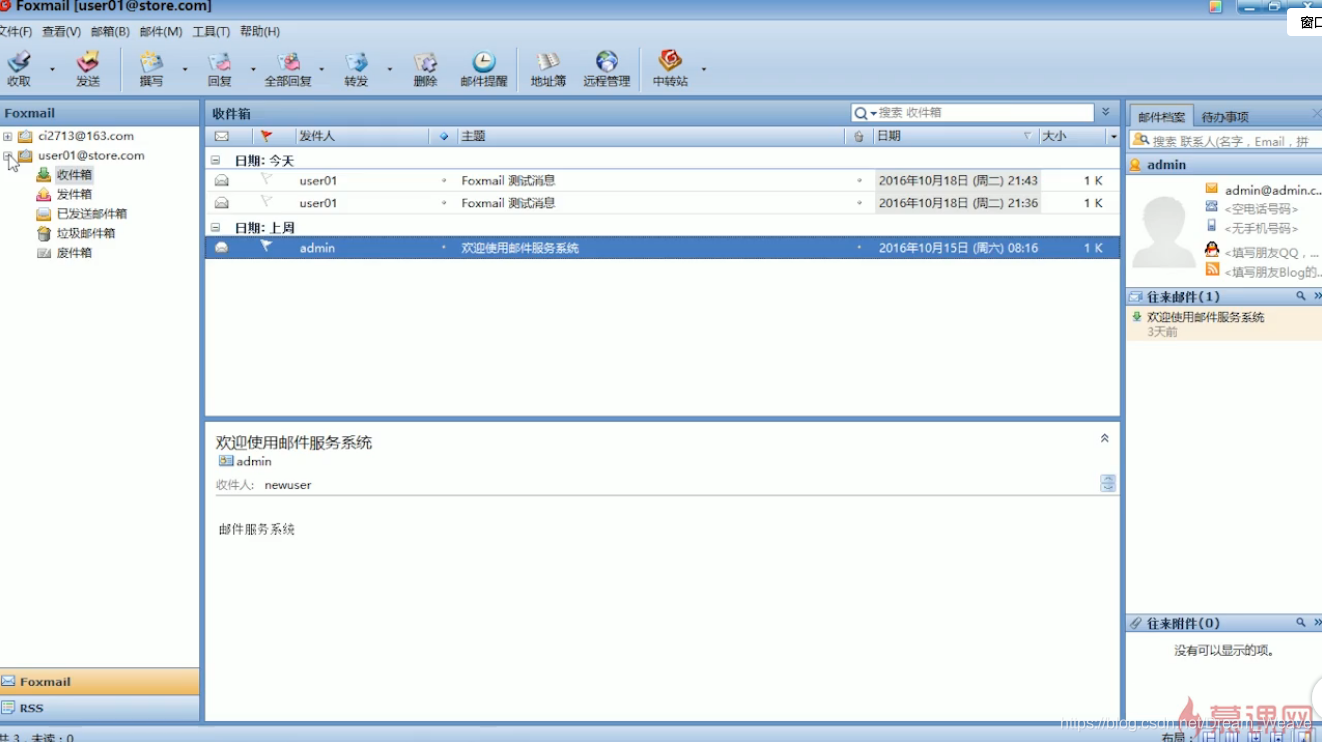Image resolution: width=1322 pixels, height=742 pixels.
Task: Open the 中转站 dropdown arrow
Action: point(704,69)
